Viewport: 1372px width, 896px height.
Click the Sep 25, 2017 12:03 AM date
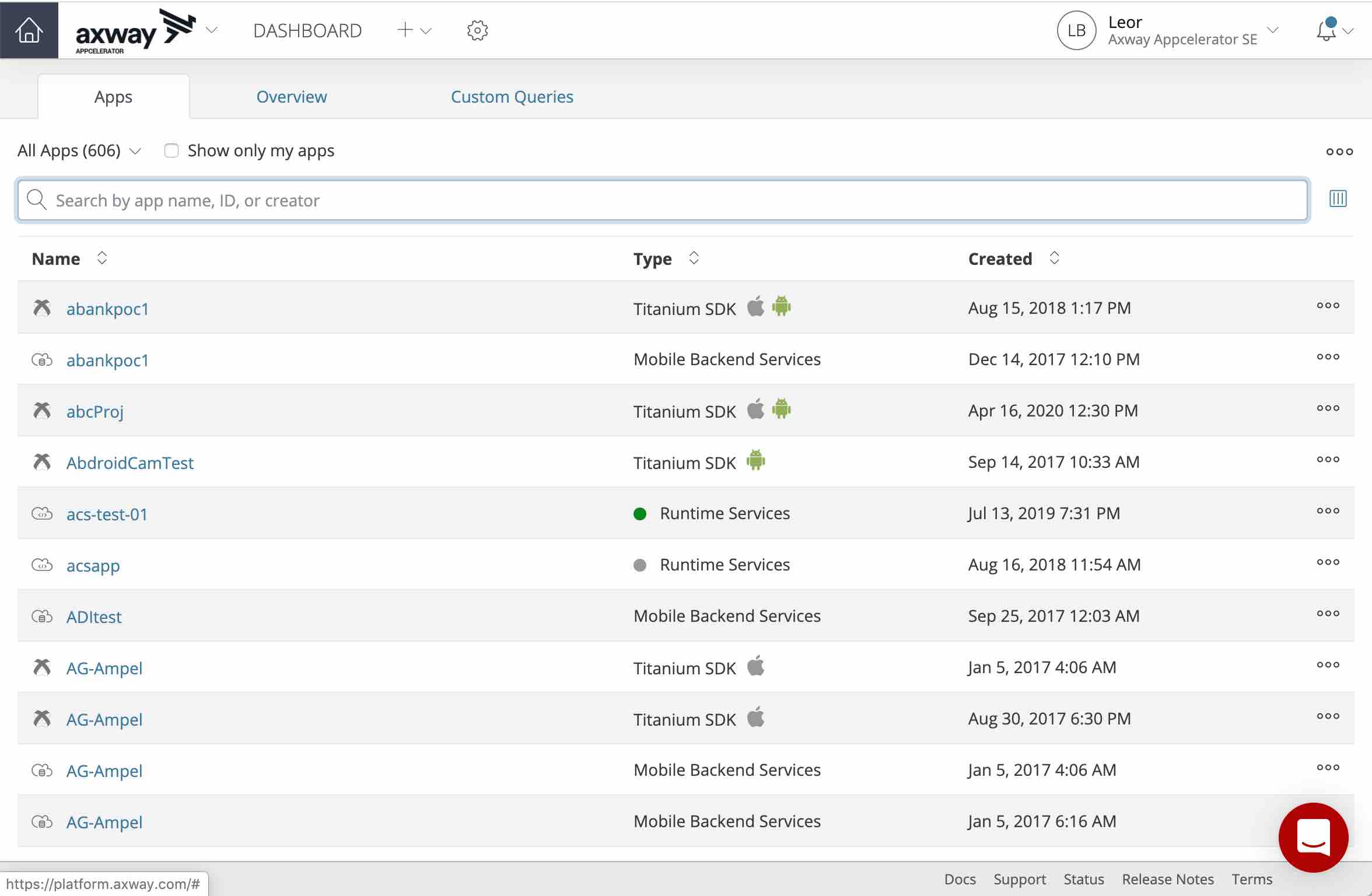(1053, 616)
